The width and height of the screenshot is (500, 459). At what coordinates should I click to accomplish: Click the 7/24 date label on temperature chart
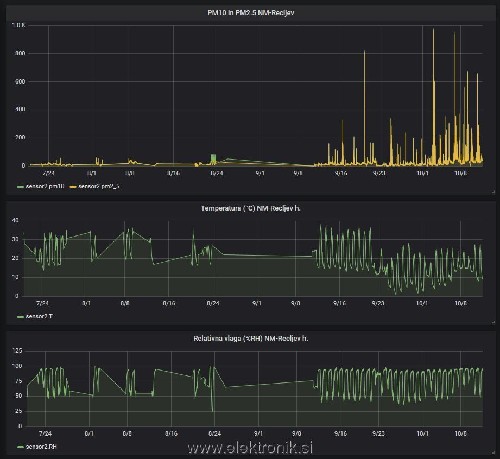coord(42,303)
